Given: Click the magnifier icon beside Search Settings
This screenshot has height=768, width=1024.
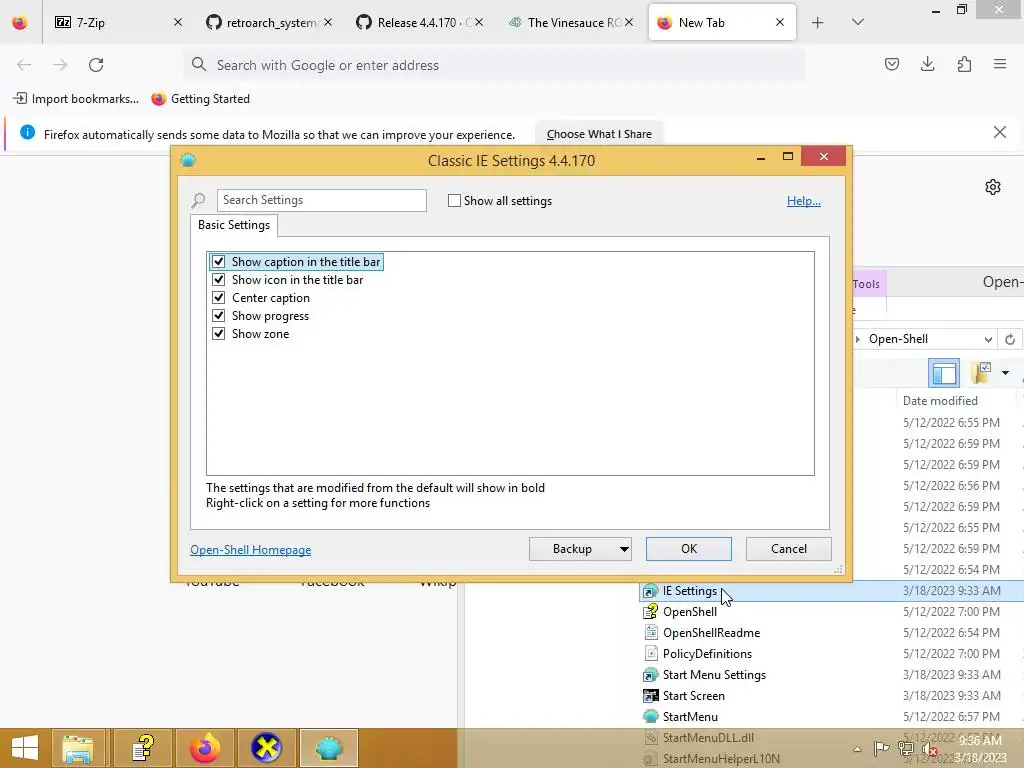Looking at the screenshot, I should tap(199, 200).
